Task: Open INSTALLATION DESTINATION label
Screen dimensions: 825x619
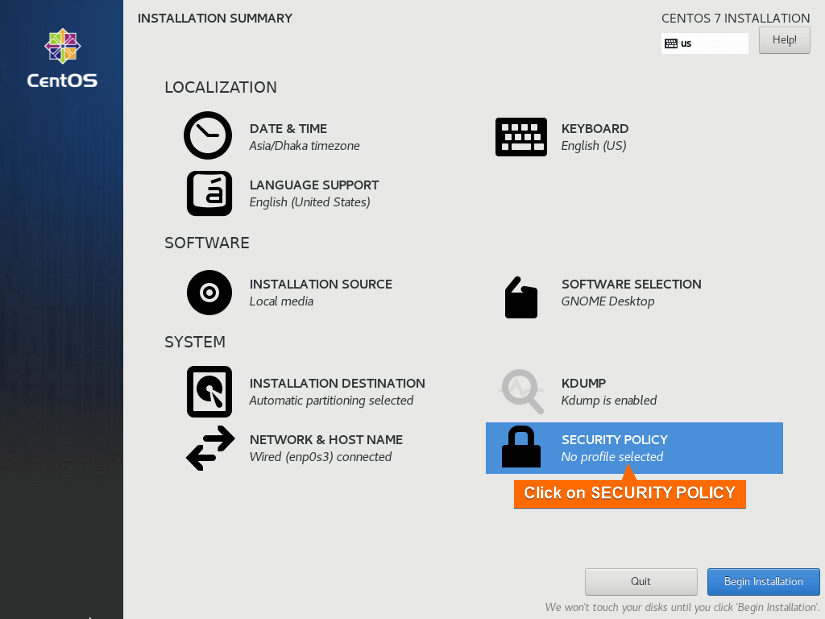Action: coord(337,383)
